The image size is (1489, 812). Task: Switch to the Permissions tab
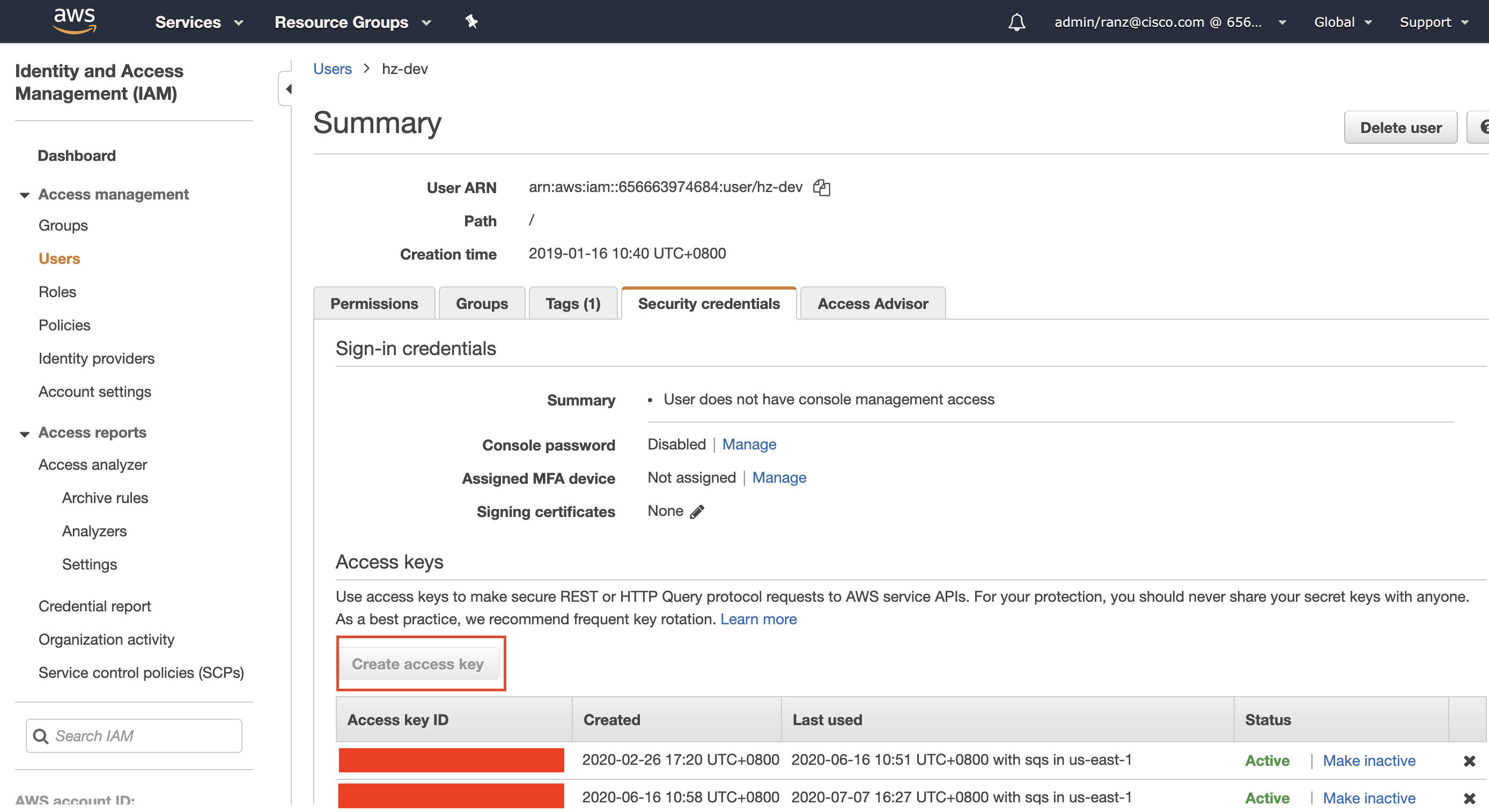tap(374, 304)
